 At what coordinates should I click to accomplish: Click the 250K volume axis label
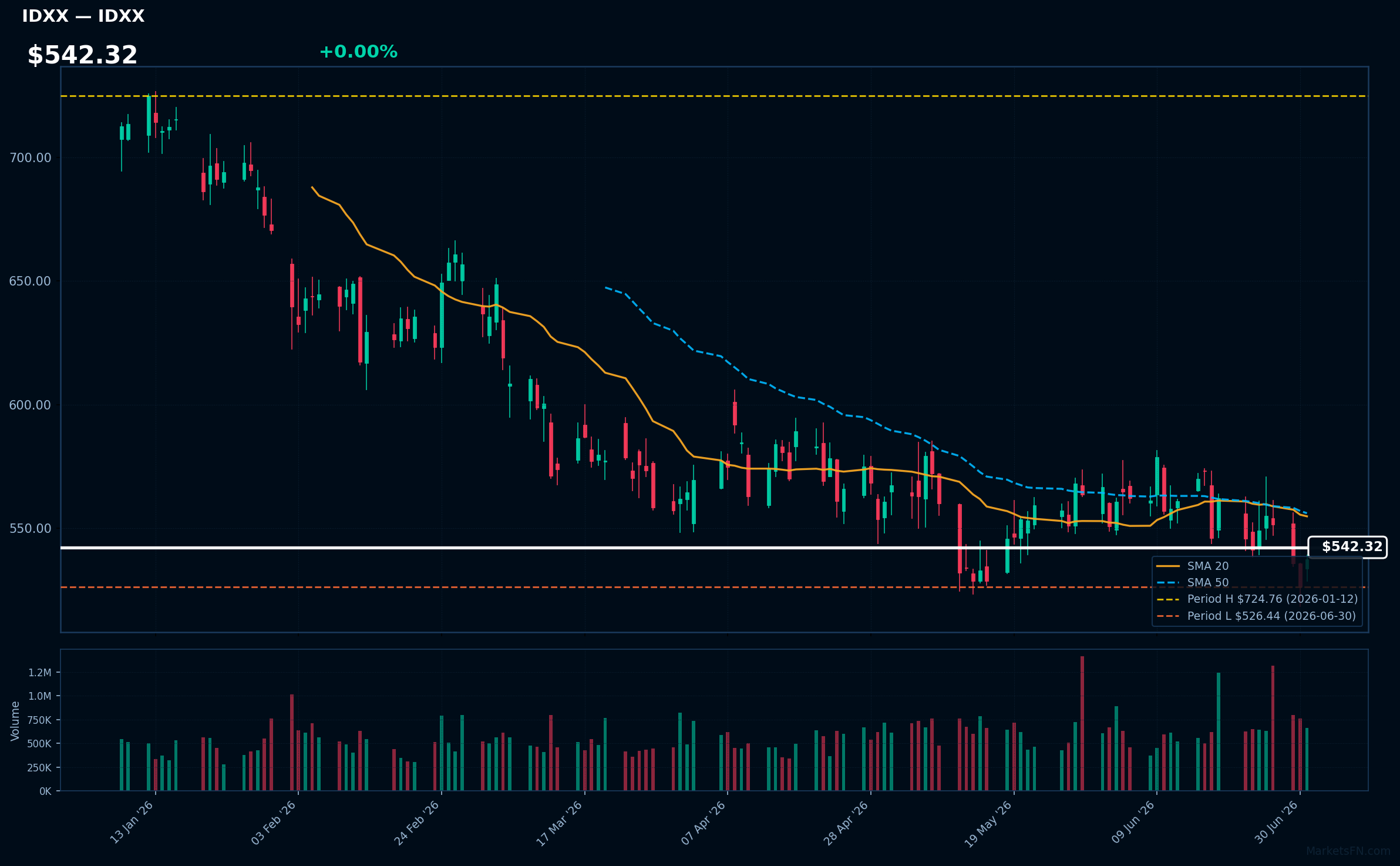pyautogui.click(x=40, y=767)
